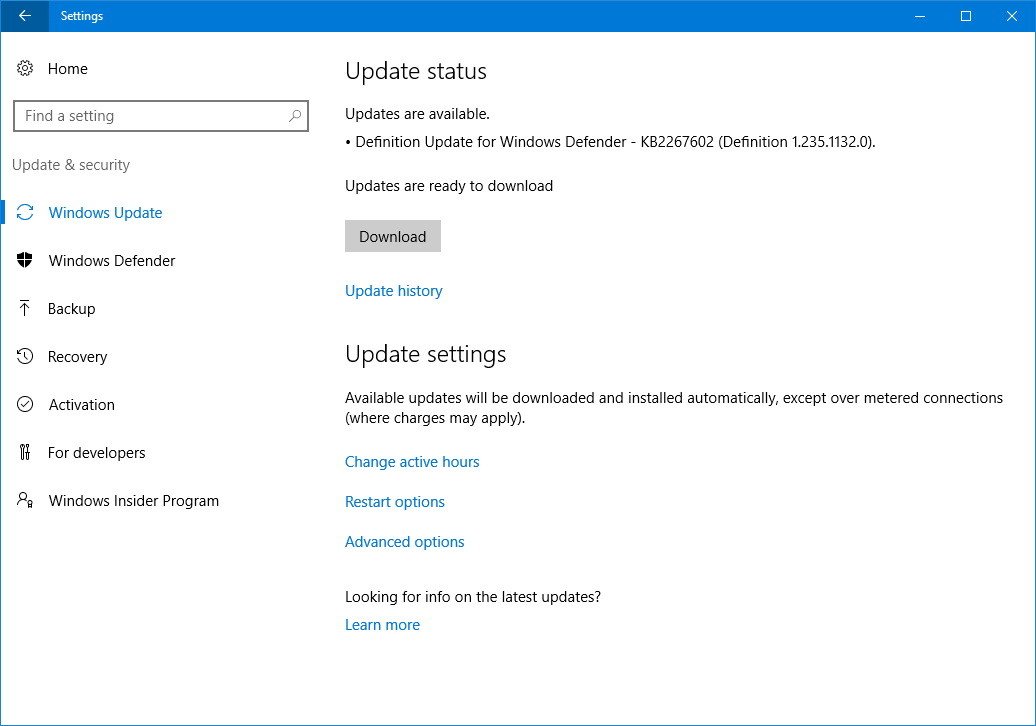Viewport: 1036px width, 726px height.
Task: Switch to the Recovery section
Action: click(x=77, y=356)
